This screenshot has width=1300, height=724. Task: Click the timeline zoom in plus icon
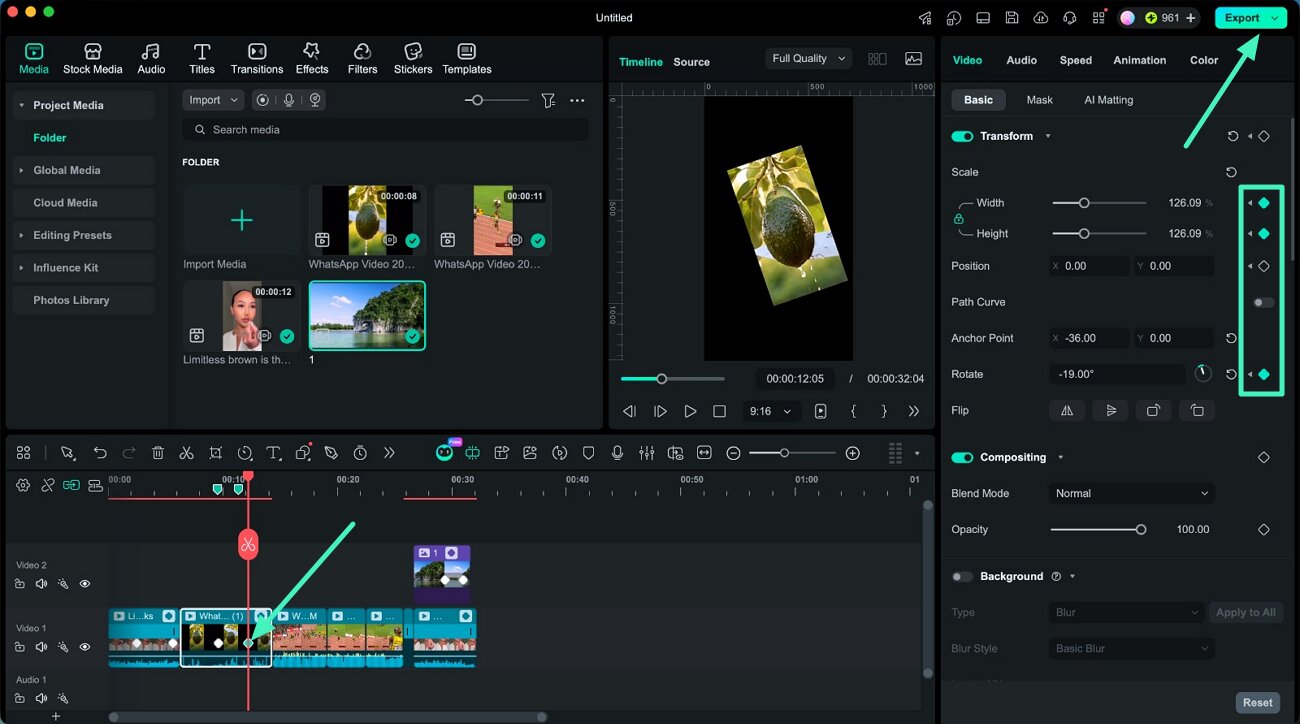coord(852,453)
